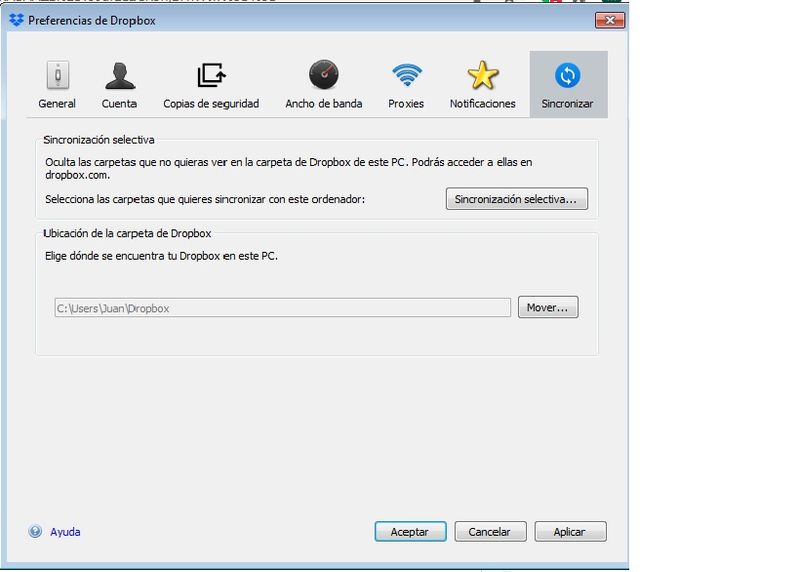Go to the Proxies tab

(x=406, y=85)
